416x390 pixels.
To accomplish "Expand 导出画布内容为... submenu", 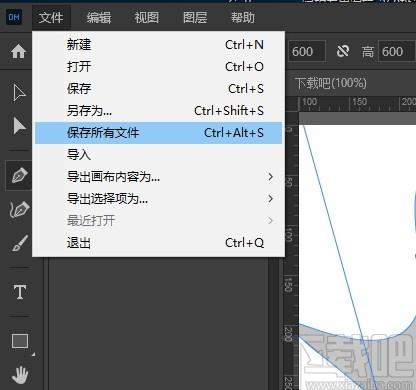I will 158,177.
